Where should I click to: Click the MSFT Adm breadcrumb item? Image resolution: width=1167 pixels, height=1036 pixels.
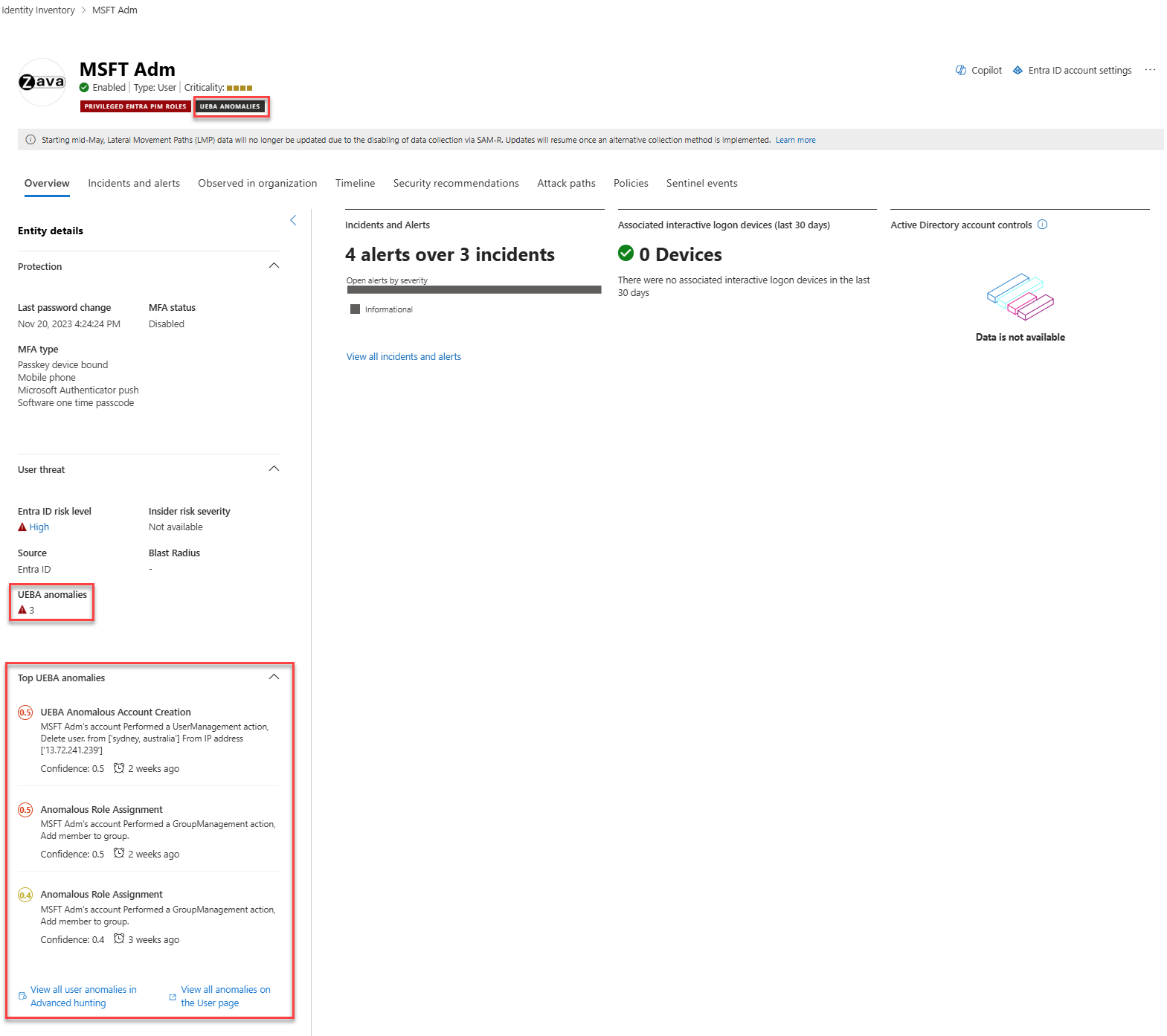115,10
